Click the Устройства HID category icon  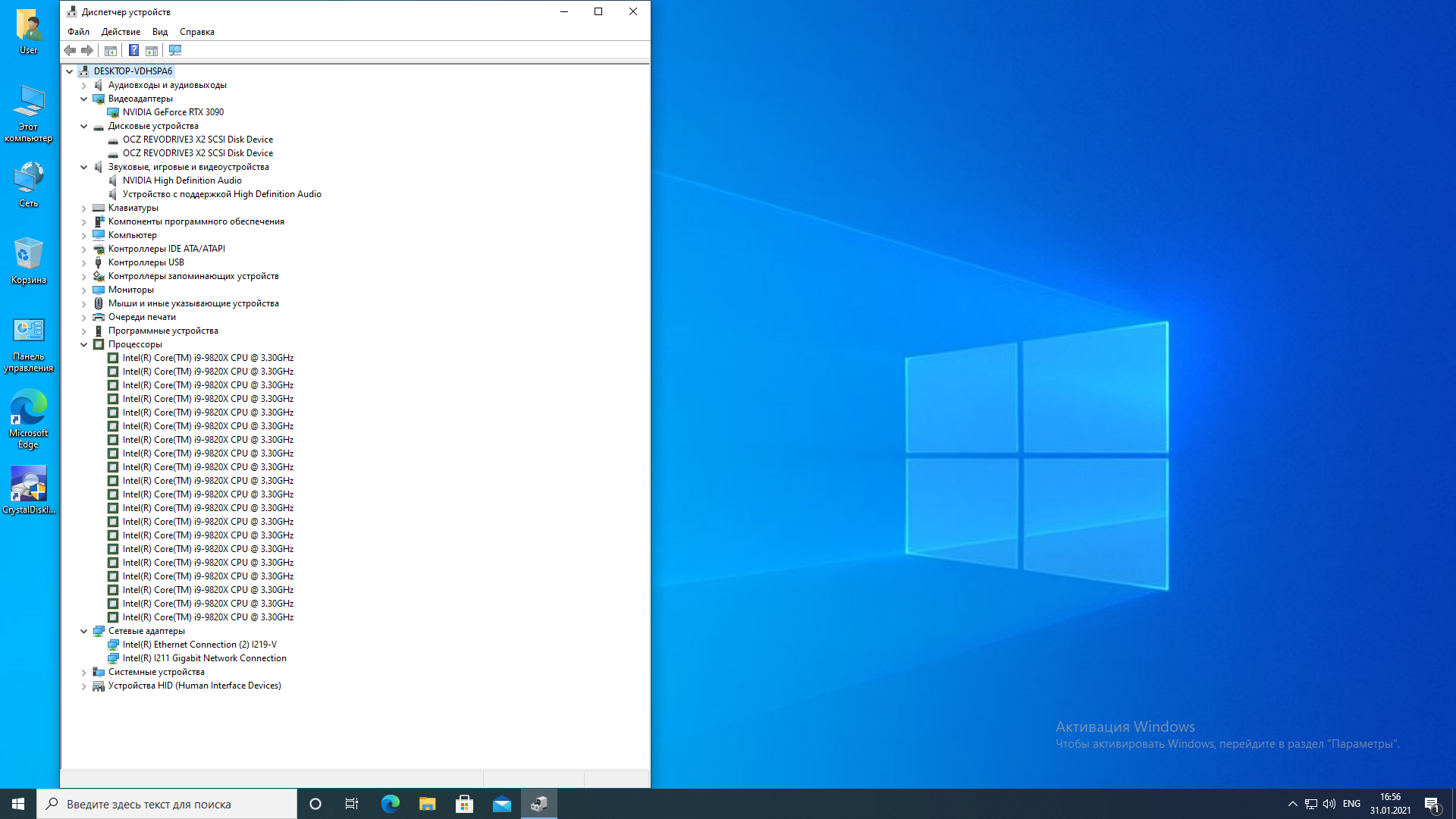99,686
